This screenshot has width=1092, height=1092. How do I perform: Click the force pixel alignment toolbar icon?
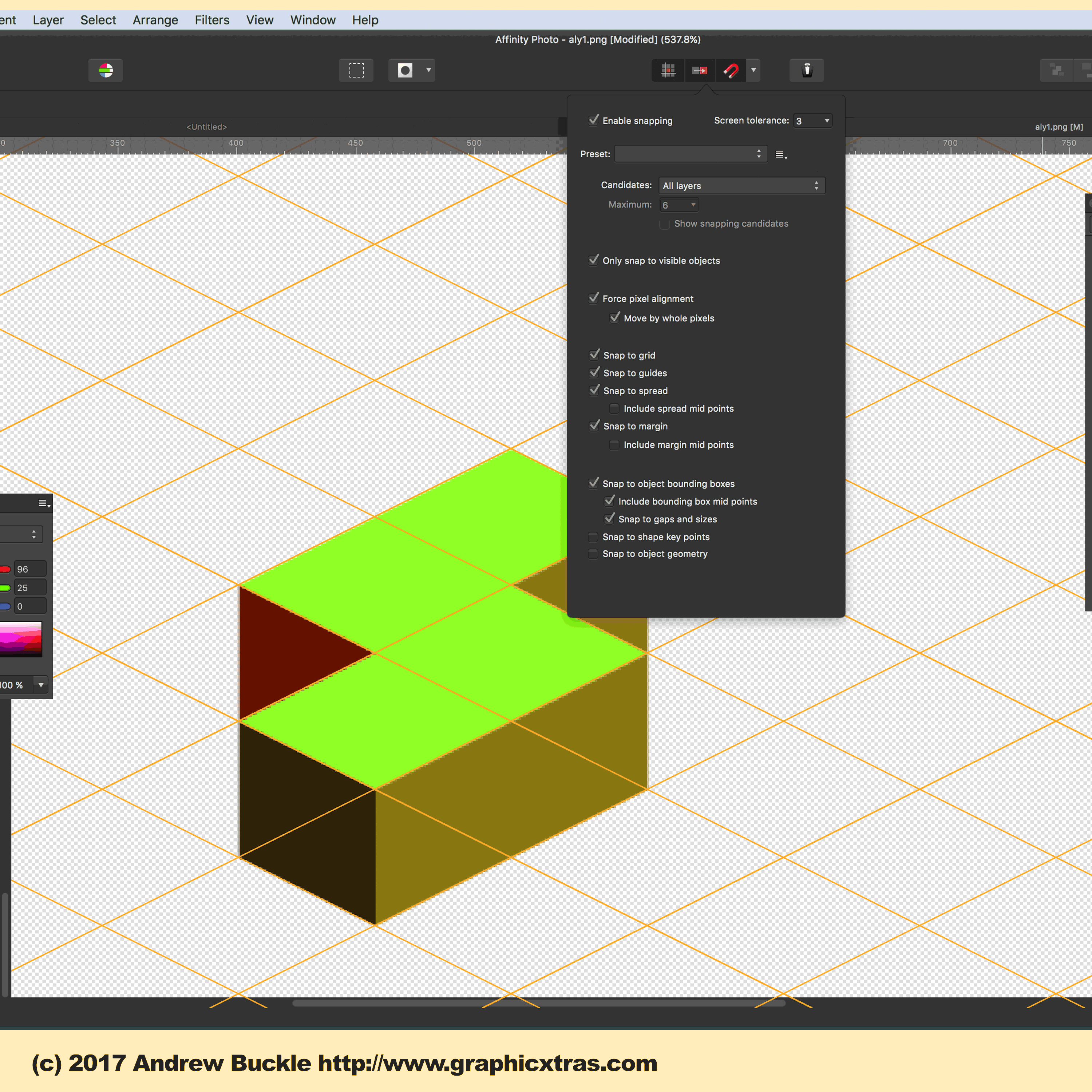tap(700, 70)
